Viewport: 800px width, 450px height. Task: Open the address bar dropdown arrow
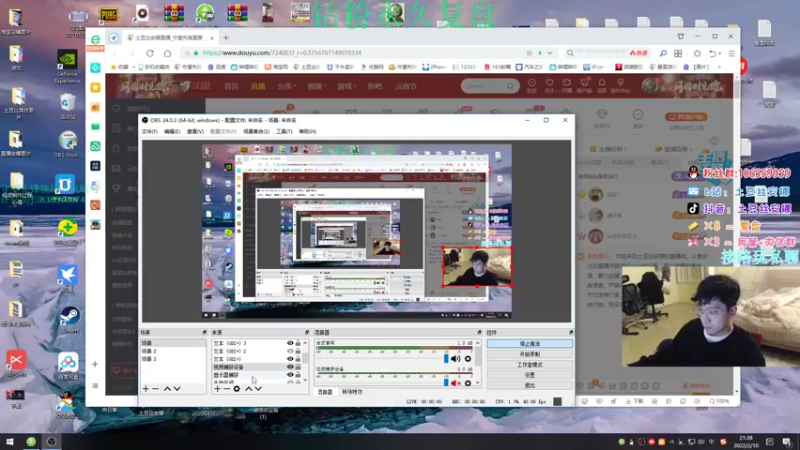tap(550, 53)
